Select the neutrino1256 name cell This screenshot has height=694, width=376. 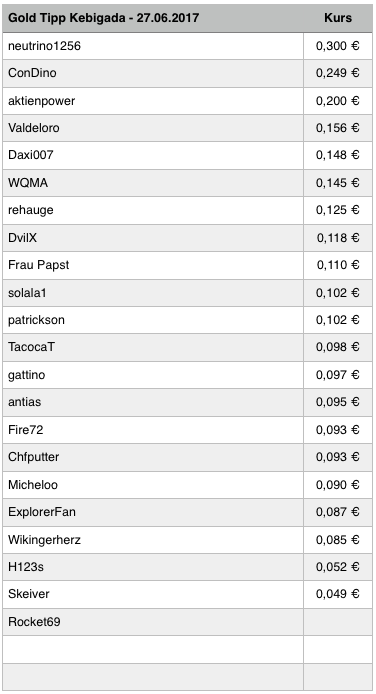coord(153,46)
